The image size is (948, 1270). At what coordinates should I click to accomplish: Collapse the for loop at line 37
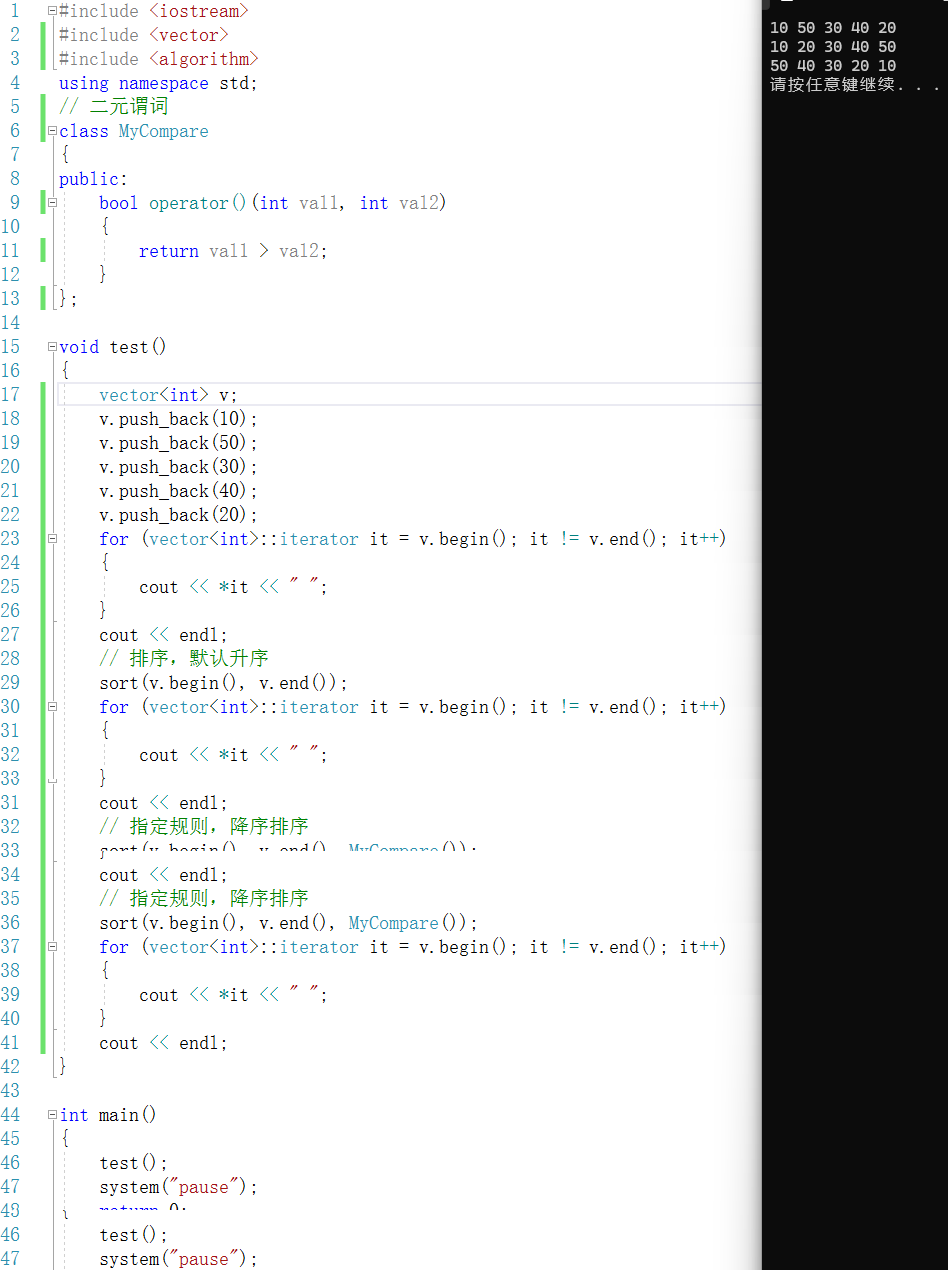point(52,947)
